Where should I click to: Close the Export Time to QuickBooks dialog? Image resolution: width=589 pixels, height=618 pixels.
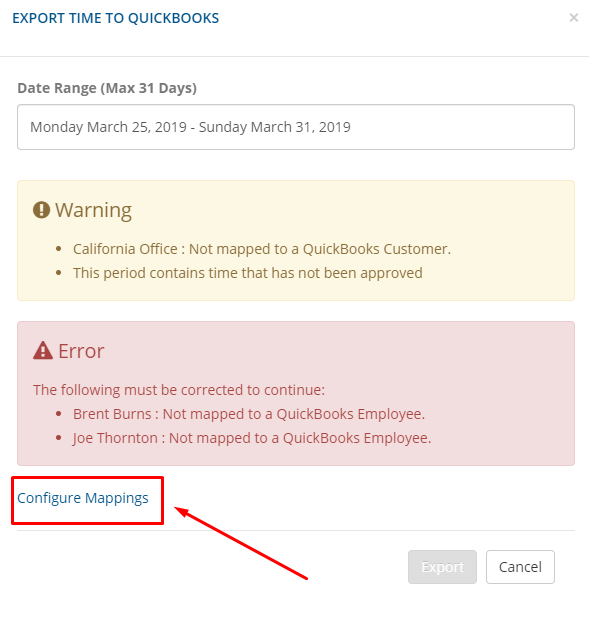(574, 18)
